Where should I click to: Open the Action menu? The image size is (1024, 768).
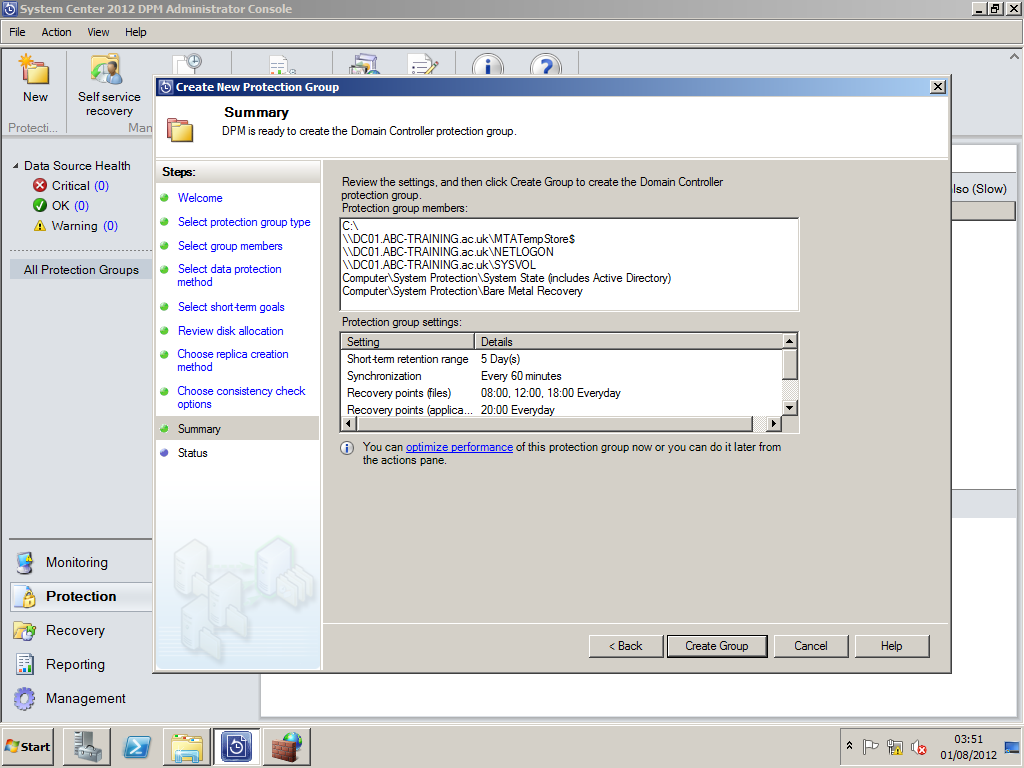(56, 32)
